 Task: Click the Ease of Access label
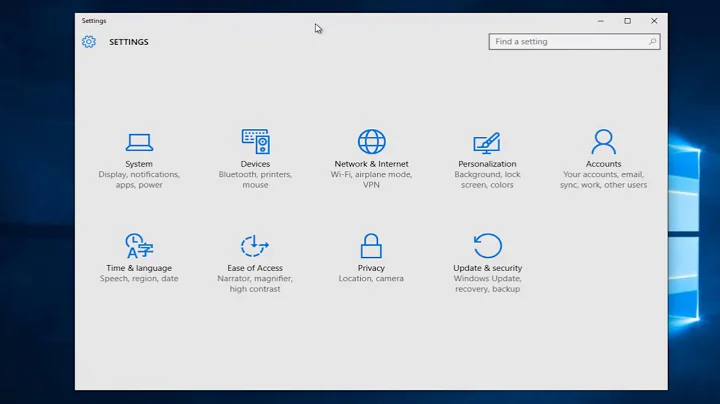(x=255, y=268)
